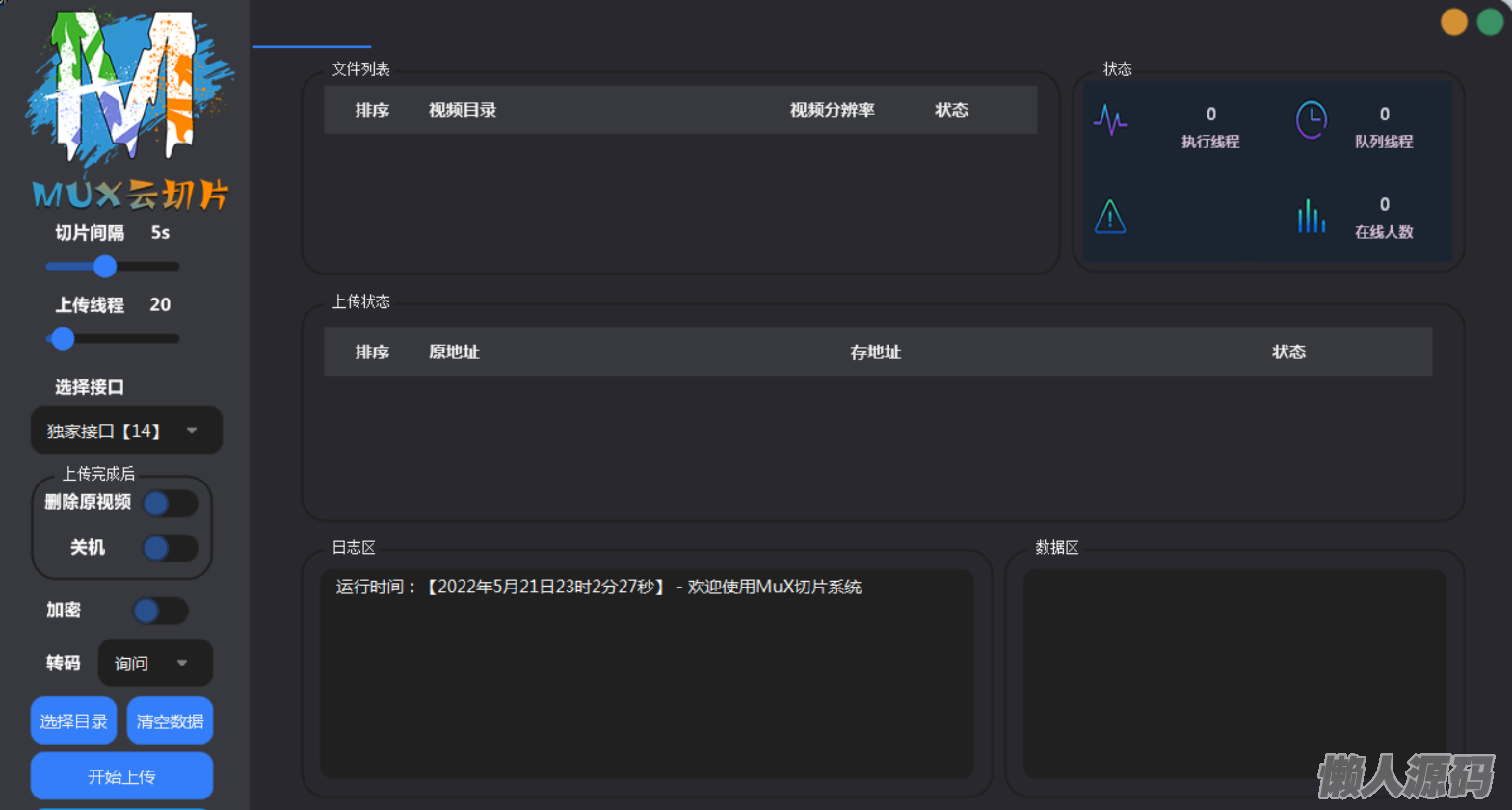Viewport: 1512px width, 810px height.
Task: Click the online users bar chart icon
Action: [1311, 217]
